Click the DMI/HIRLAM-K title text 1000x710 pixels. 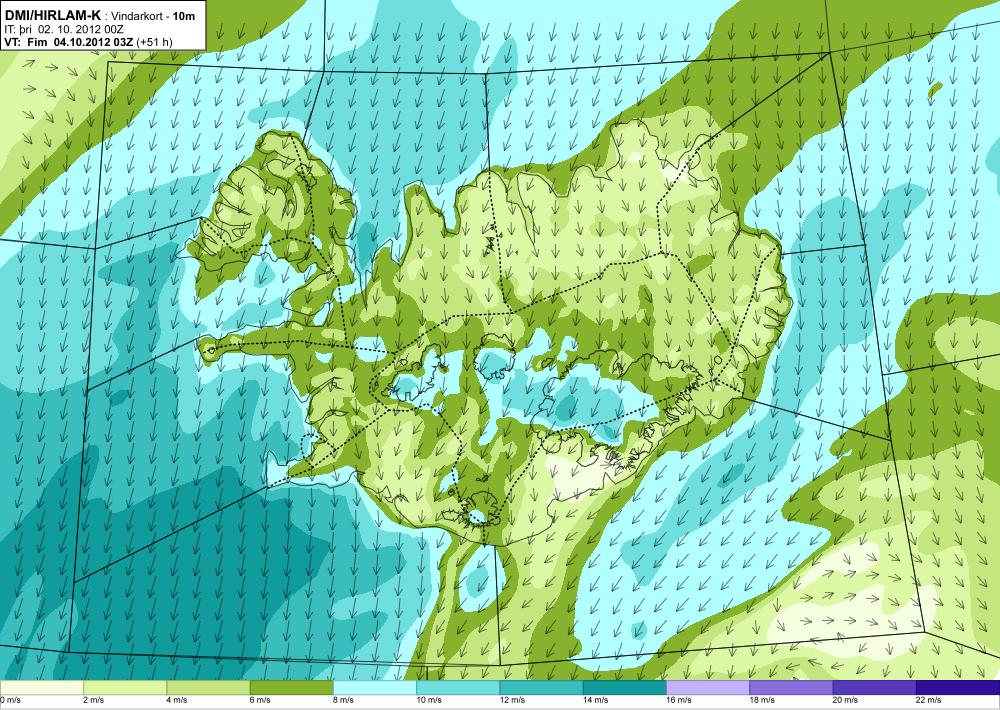pyautogui.click(x=52, y=15)
